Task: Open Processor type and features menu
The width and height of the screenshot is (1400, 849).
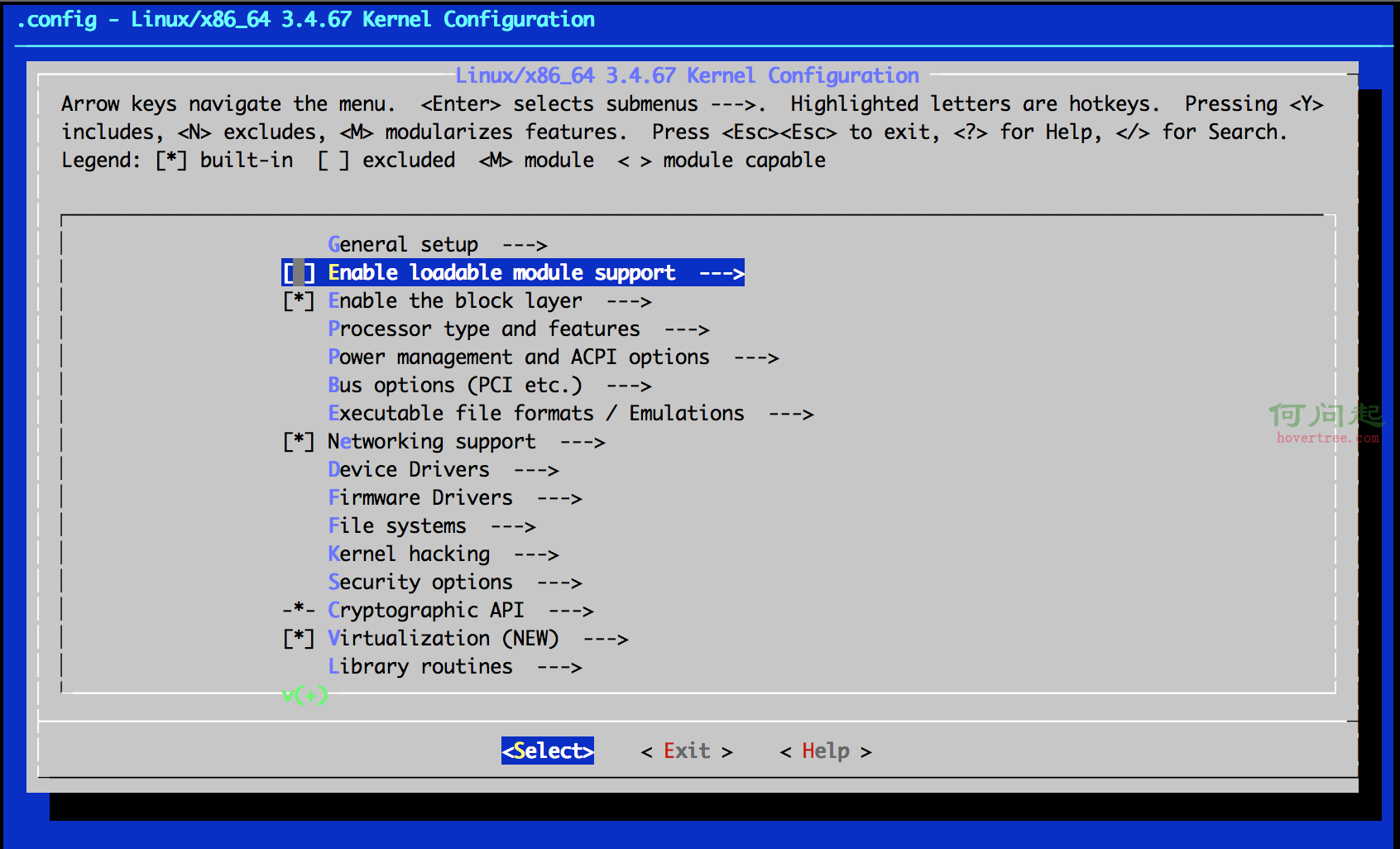Action: 484,329
